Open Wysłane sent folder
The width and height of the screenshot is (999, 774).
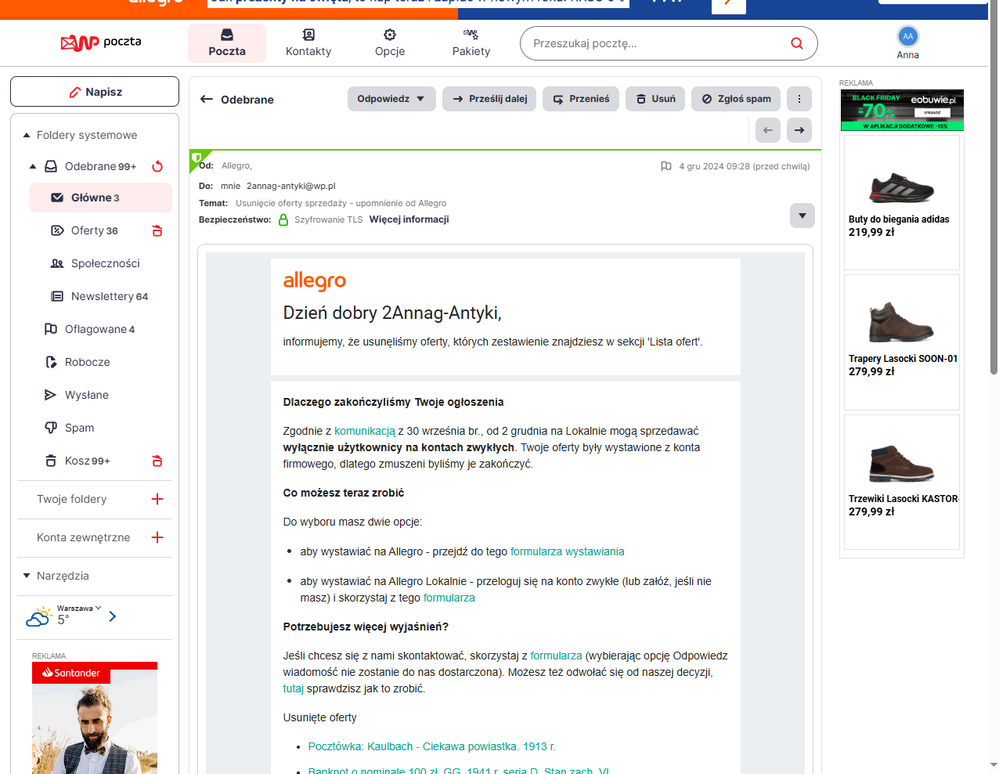87,395
